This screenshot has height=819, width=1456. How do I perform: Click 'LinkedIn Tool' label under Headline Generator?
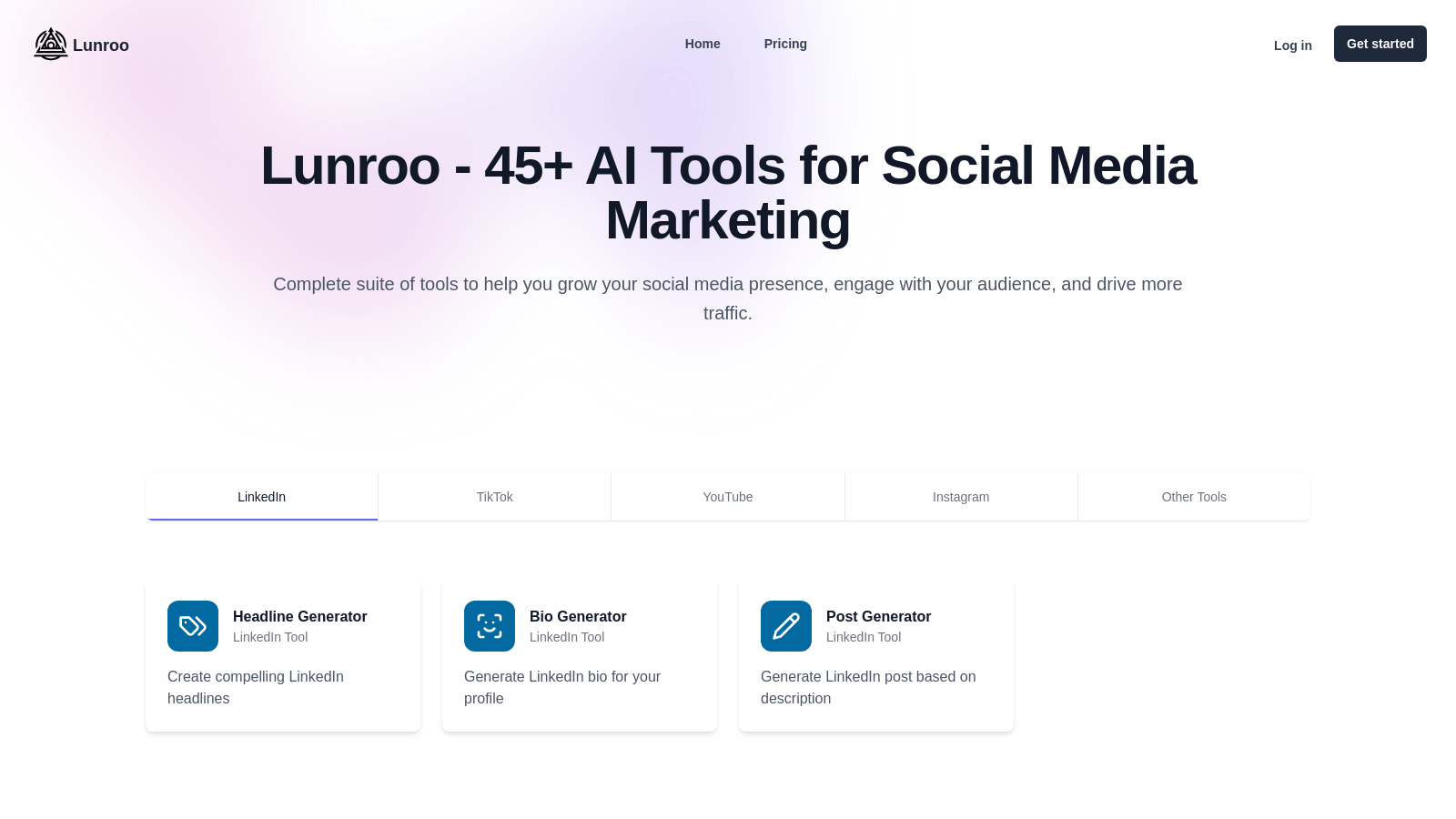tap(270, 637)
